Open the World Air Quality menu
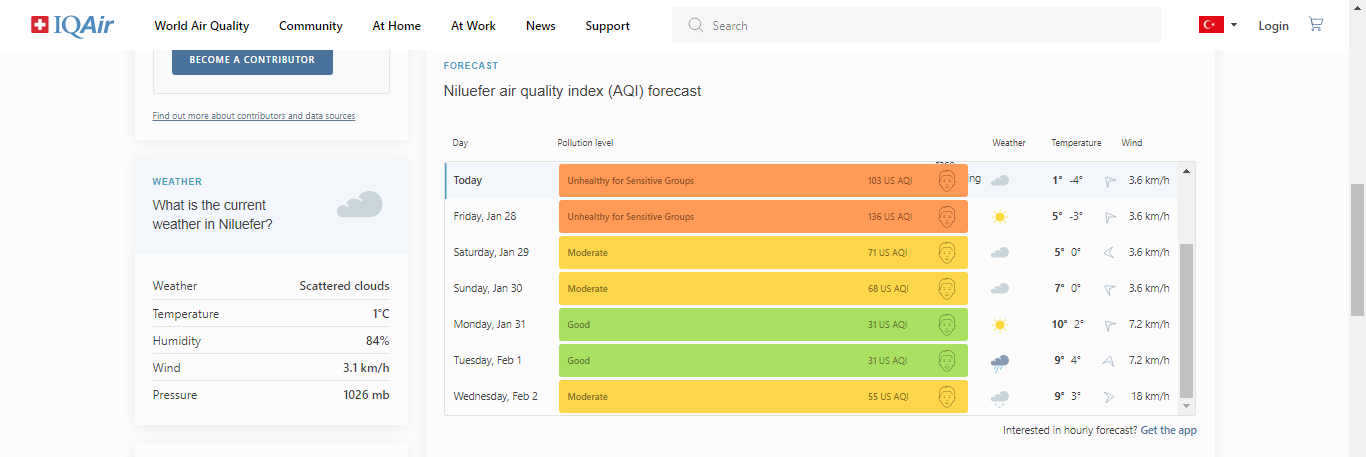 pyautogui.click(x=202, y=26)
